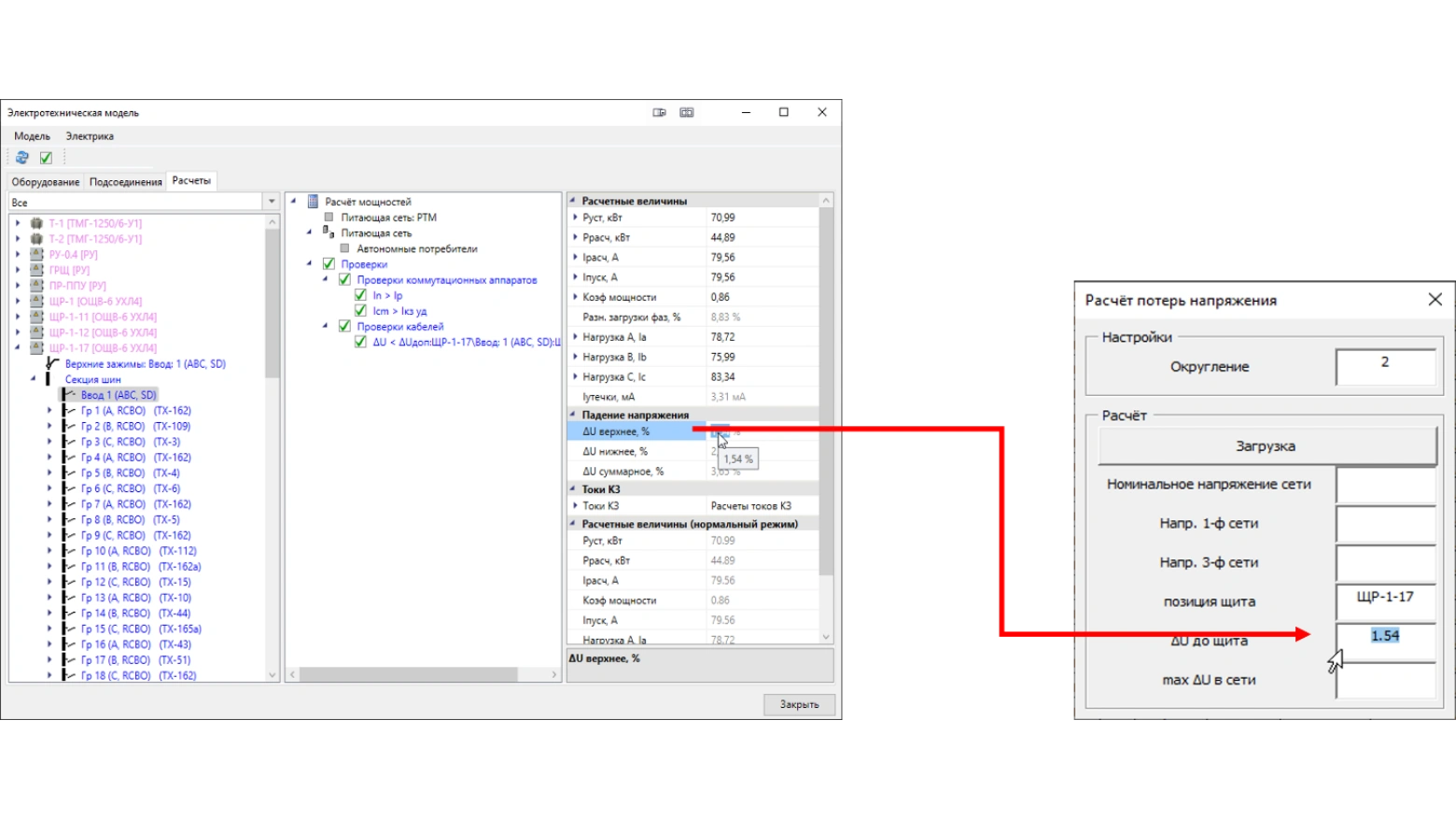Click the green checkmark toolbar icon

[x=46, y=158]
